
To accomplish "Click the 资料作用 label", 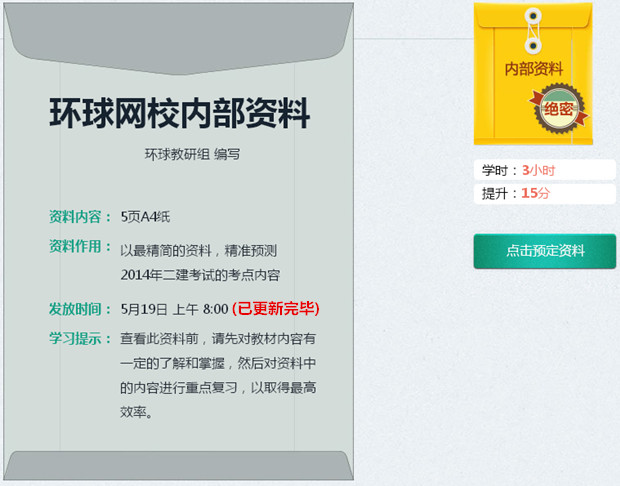I will [x=81, y=247].
